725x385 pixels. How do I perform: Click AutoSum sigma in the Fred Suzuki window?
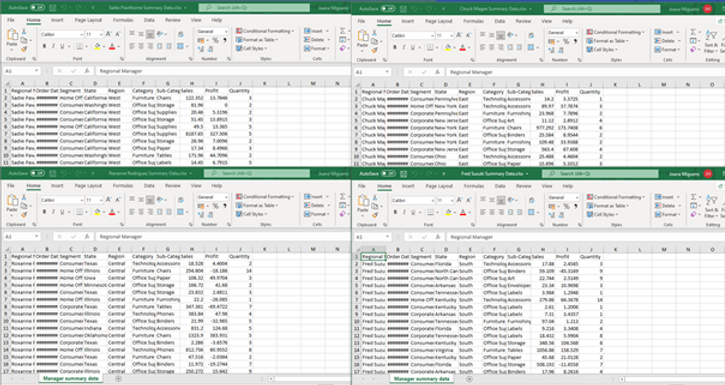coord(693,196)
